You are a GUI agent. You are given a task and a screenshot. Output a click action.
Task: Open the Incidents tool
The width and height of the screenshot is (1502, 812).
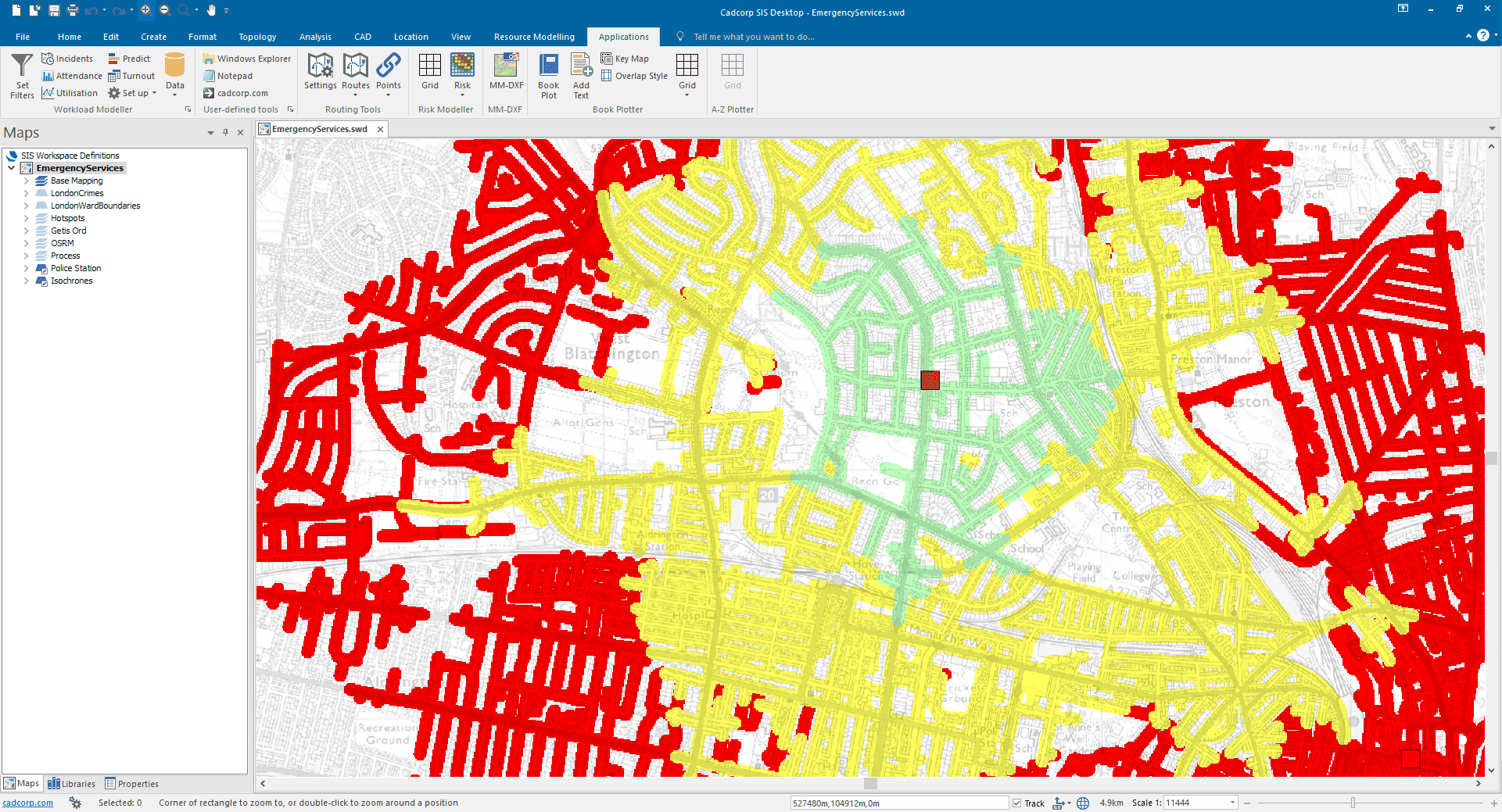point(67,59)
